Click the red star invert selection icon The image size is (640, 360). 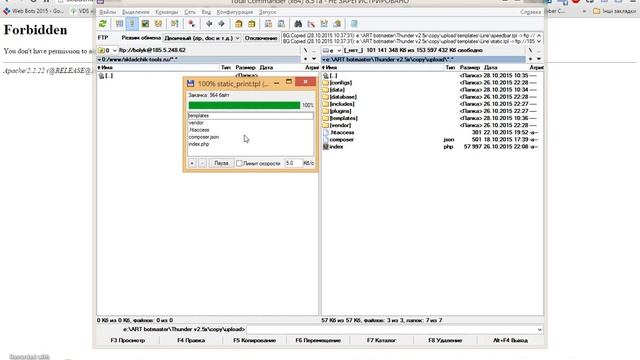[x=191, y=24]
